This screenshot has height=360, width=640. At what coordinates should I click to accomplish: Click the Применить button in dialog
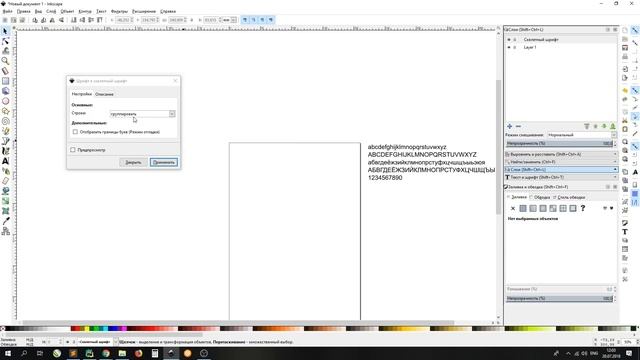point(164,162)
